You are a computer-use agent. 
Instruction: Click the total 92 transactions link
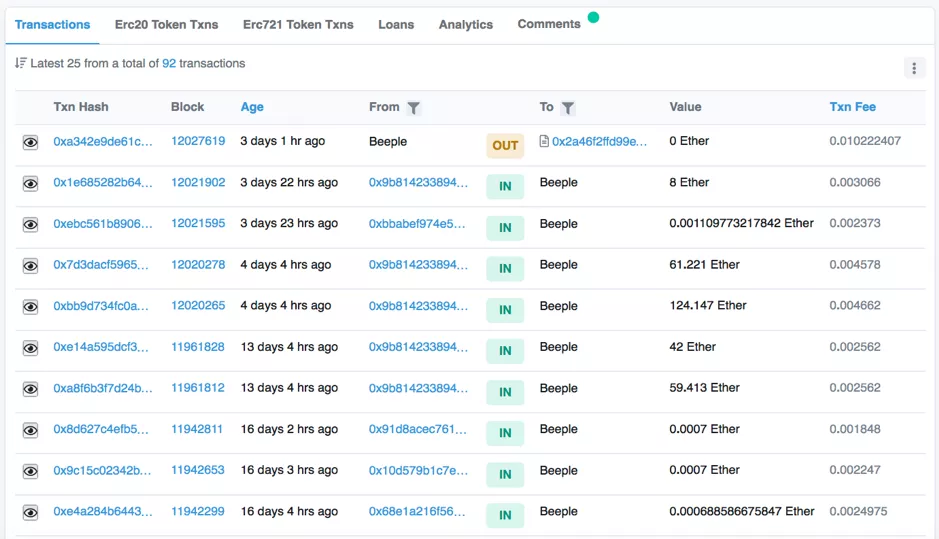click(x=169, y=63)
